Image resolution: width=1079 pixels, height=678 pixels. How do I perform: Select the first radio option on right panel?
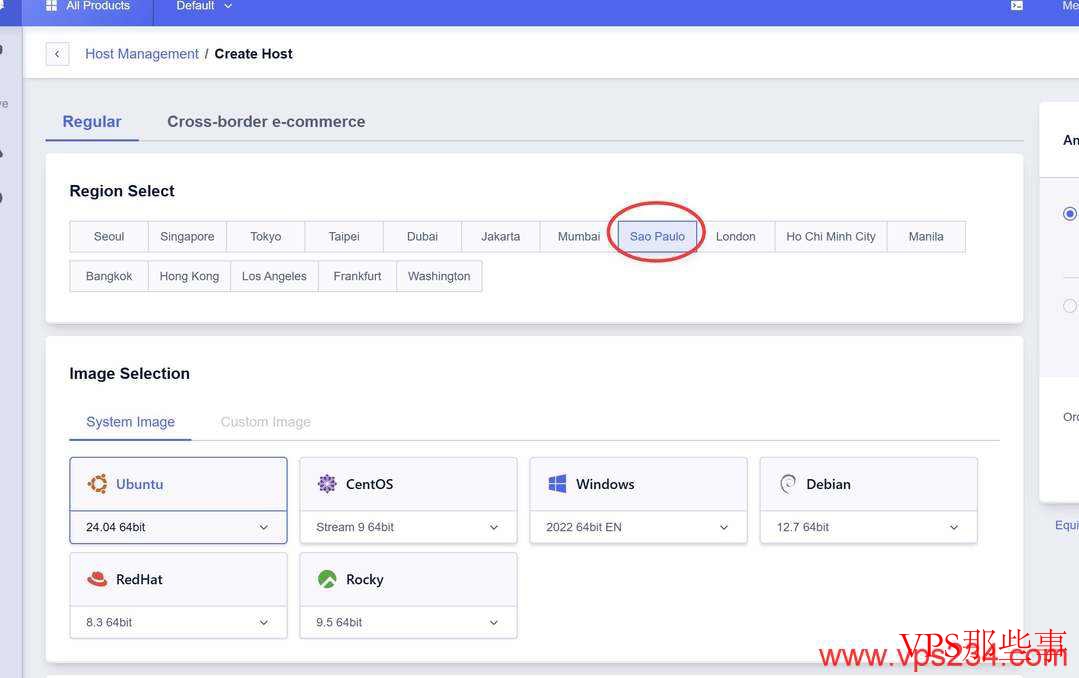pyautogui.click(x=1070, y=214)
